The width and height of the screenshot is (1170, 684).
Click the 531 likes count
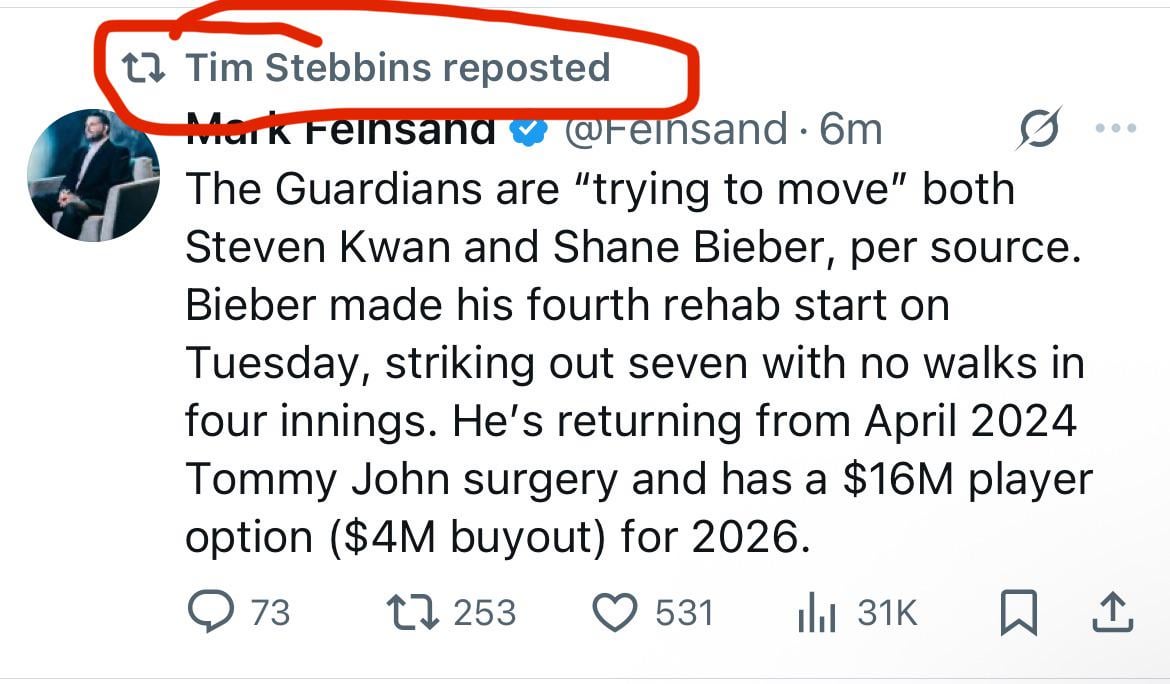click(685, 612)
